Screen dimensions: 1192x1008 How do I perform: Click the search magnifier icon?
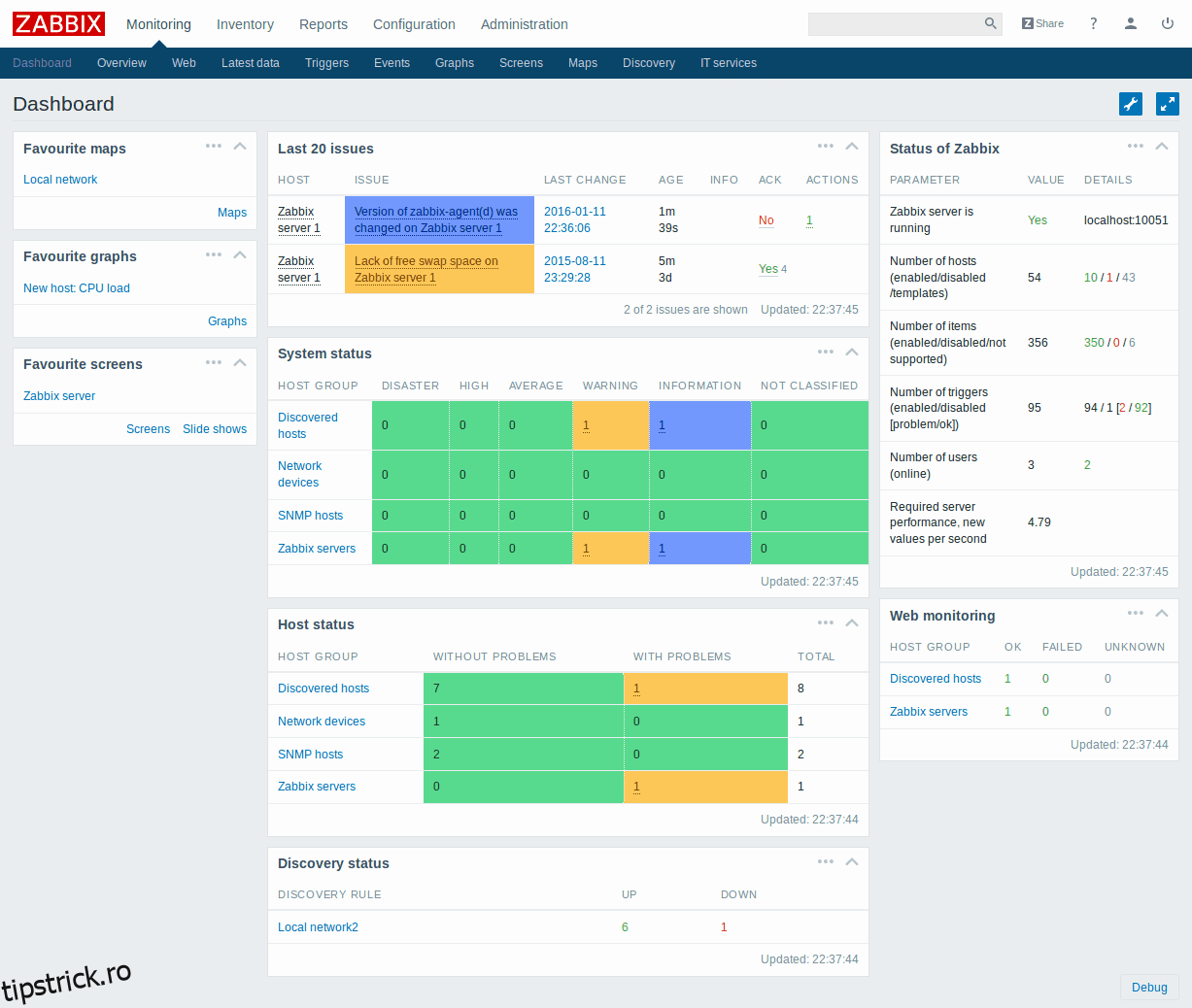[990, 23]
